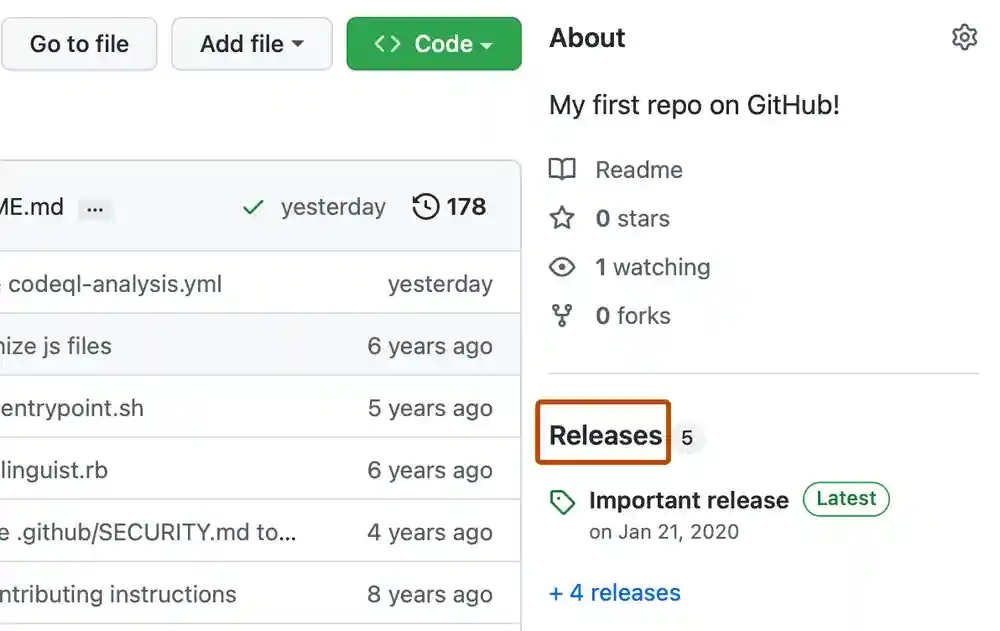Open the + 4 releases link
Viewport: 1000px width, 631px height.
(x=614, y=592)
